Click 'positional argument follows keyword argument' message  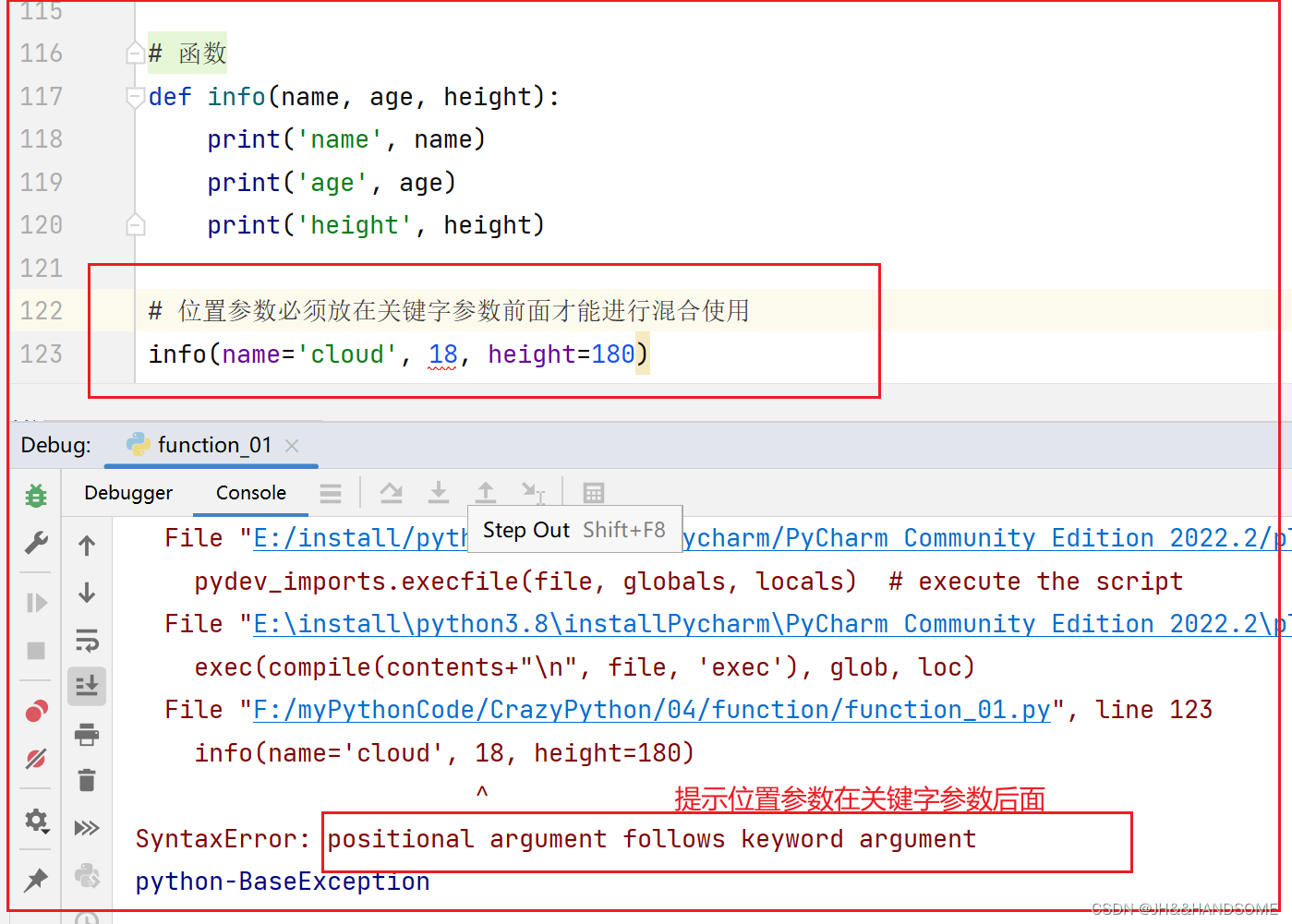(652, 839)
